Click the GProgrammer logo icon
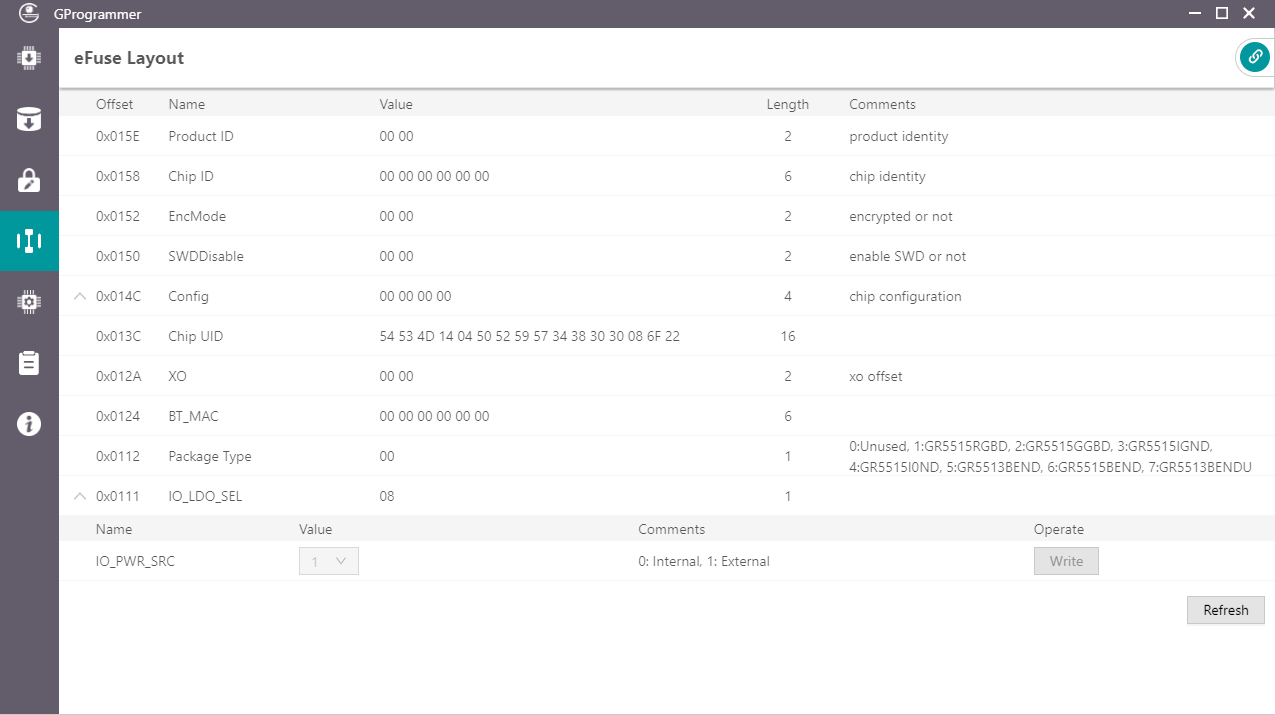Image resolution: width=1275 pixels, height=715 pixels. 28,13
